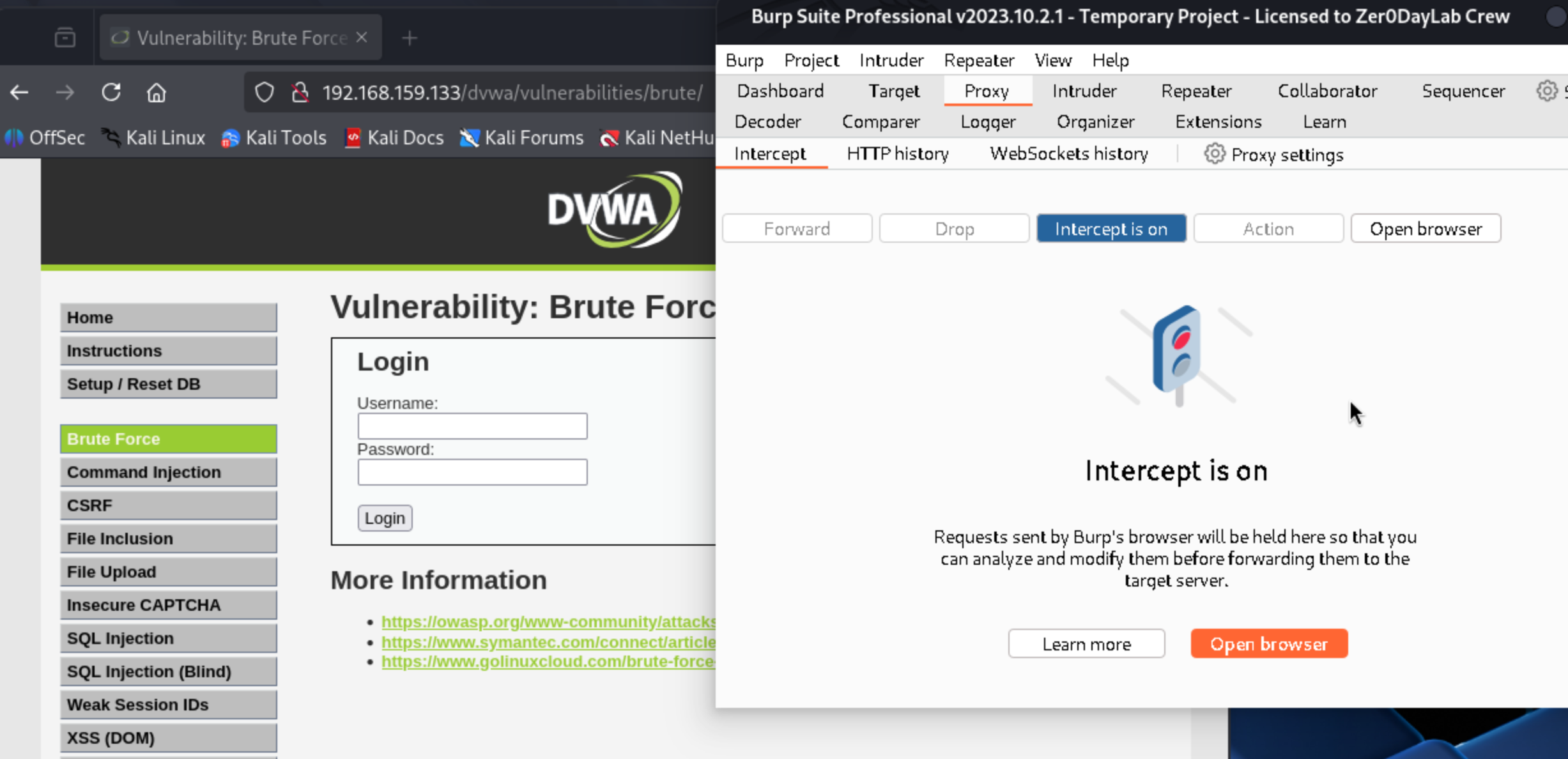Select the Intercept sub-tab
1568x759 pixels.
(x=770, y=154)
